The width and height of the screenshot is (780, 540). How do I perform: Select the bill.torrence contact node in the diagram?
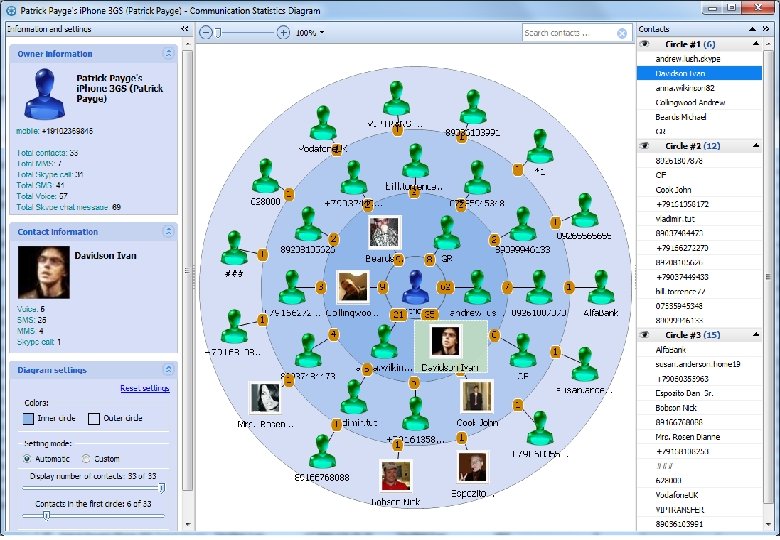415,161
